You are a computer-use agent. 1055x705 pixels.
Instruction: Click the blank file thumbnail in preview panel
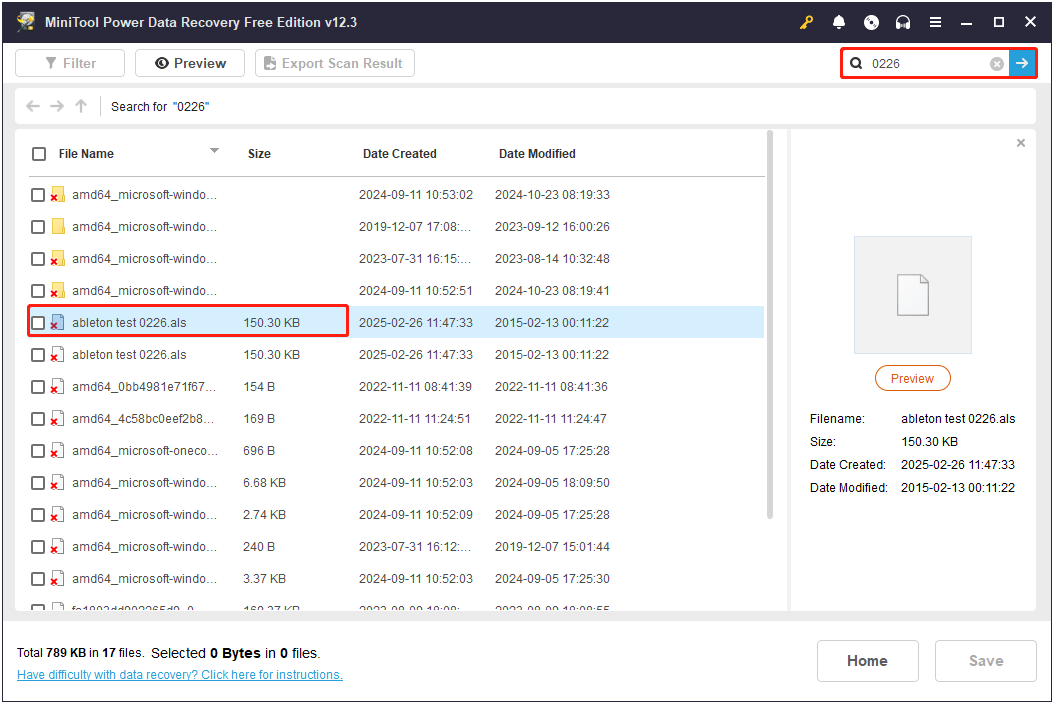tap(912, 295)
